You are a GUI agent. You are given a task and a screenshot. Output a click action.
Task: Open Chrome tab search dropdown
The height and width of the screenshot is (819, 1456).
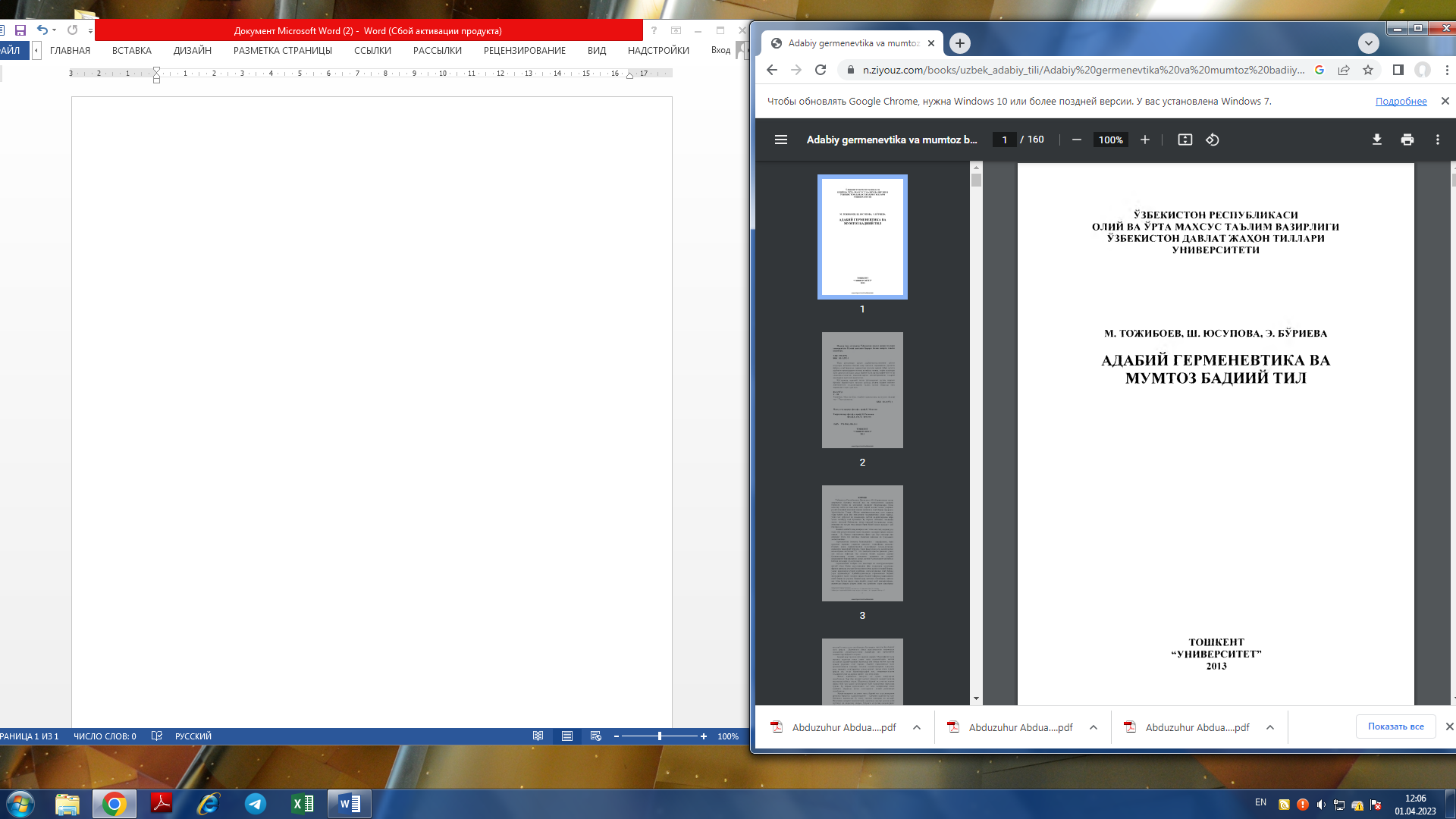pos(1368,43)
